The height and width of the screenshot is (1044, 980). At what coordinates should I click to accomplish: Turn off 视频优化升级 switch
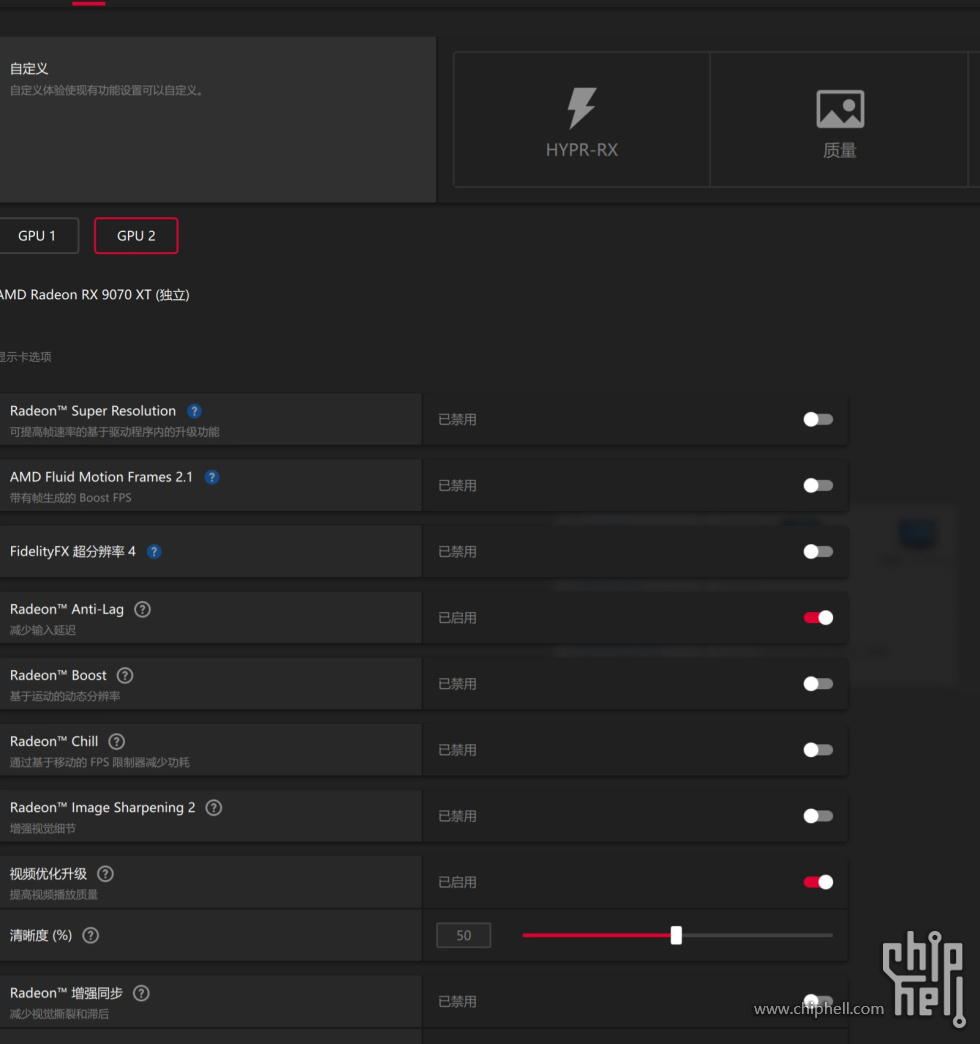(818, 882)
